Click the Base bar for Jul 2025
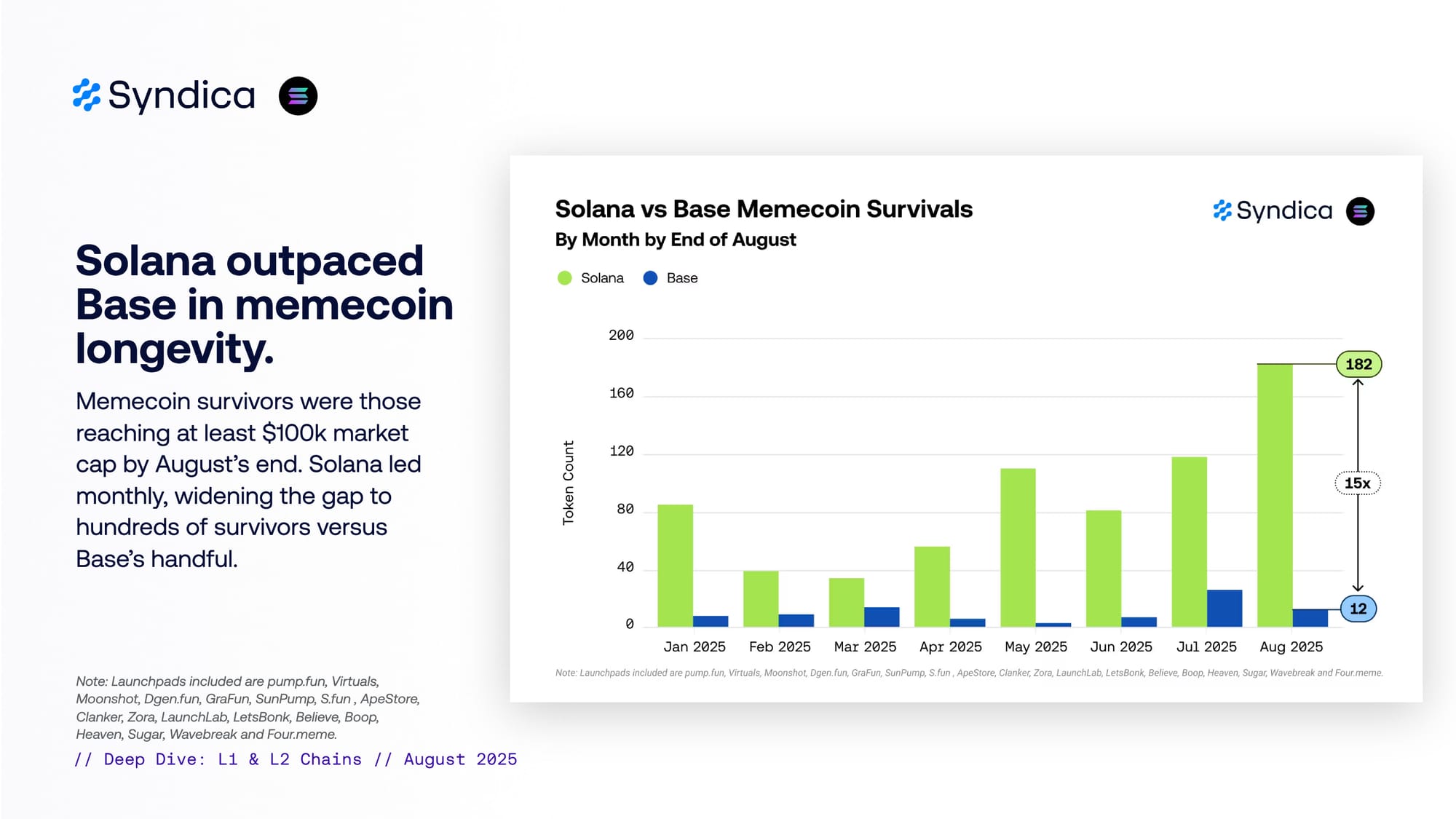This screenshot has width=1456, height=819. 1224,609
